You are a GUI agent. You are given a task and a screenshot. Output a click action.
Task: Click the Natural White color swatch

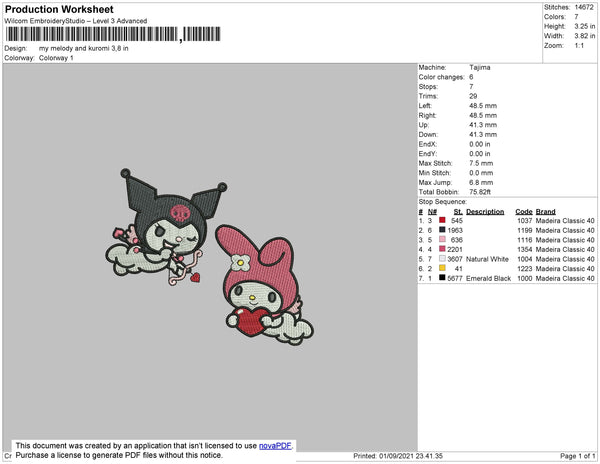(442, 259)
